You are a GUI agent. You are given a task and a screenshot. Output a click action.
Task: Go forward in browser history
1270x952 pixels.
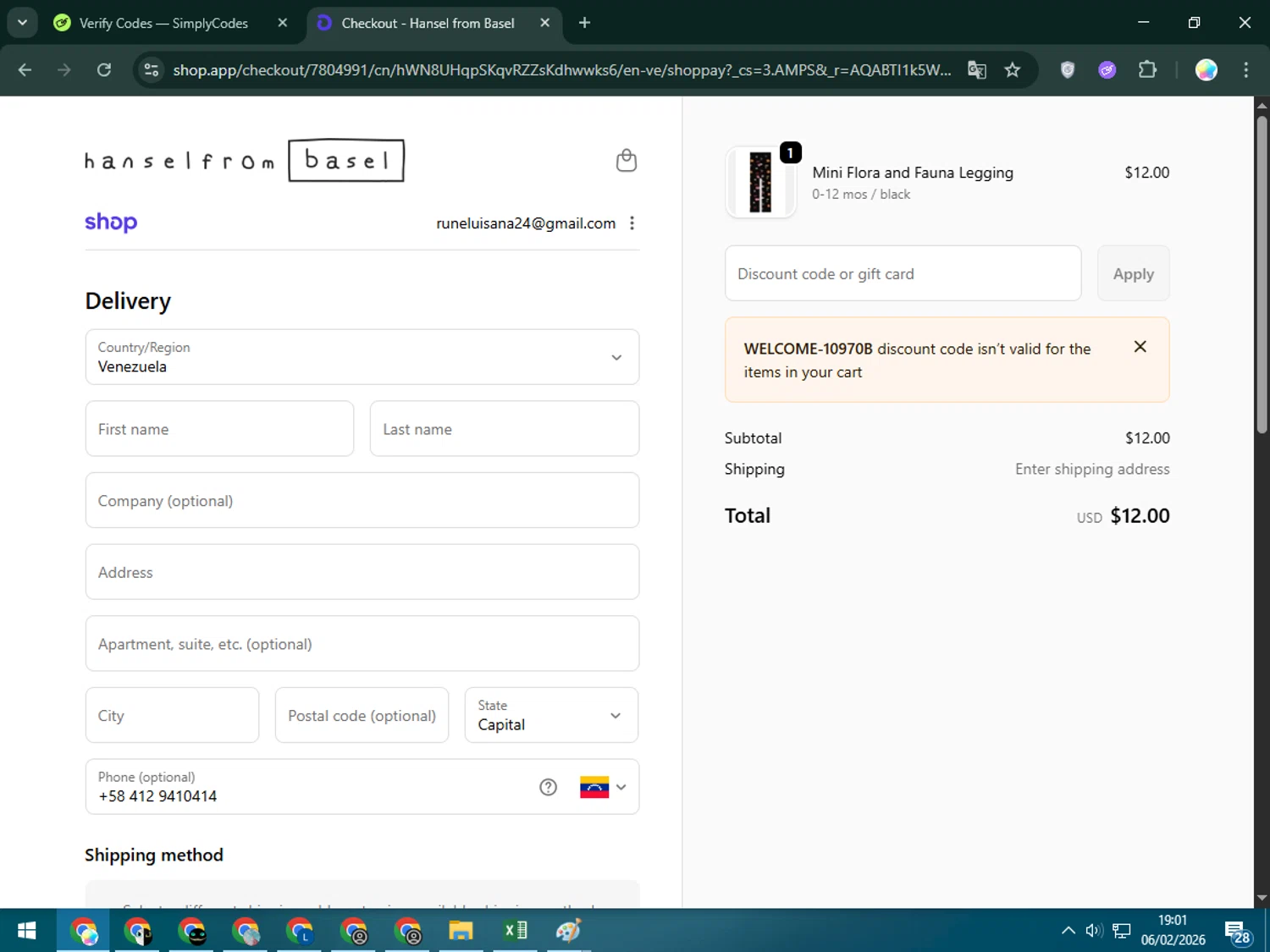(64, 69)
